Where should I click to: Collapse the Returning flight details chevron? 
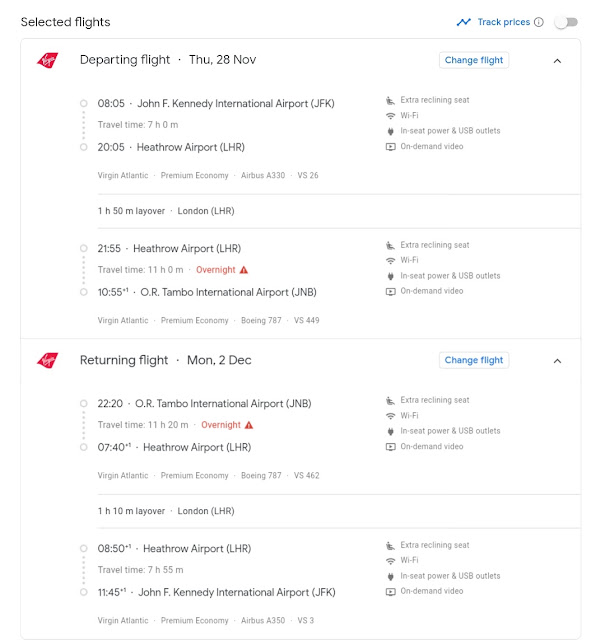557,361
